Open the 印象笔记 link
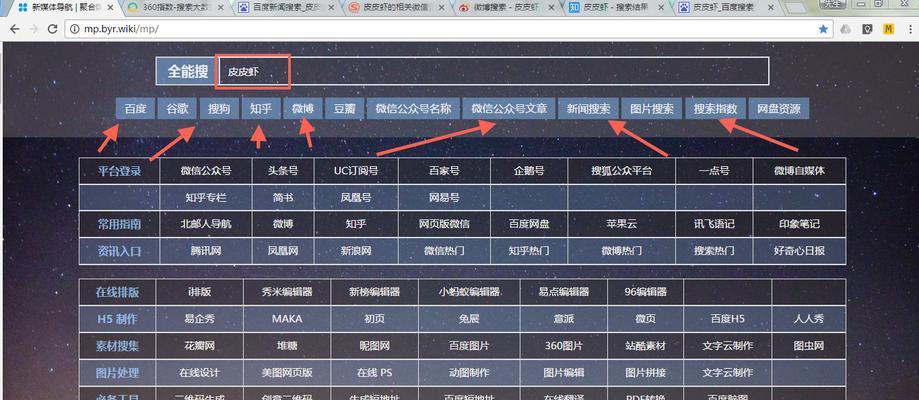The image size is (919, 400). click(x=799, y=224)
